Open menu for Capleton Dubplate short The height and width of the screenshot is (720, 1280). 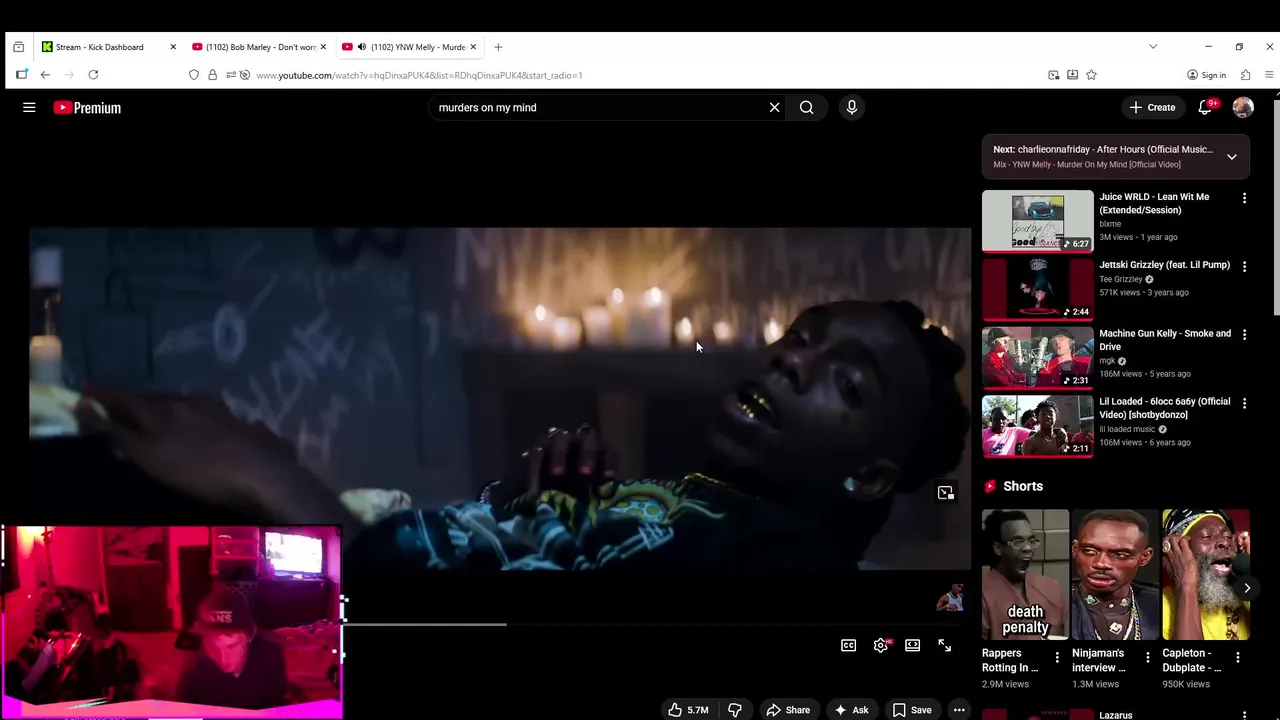coord(1237,657)
